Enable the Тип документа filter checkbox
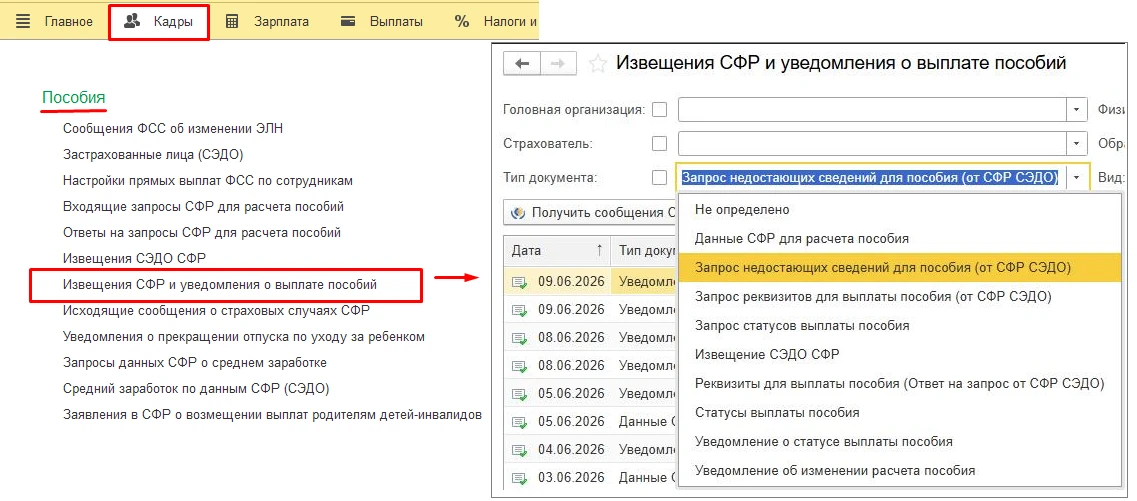Image resolution: width=1137 pixels, height=501 pixels. [x=659, y=177]
